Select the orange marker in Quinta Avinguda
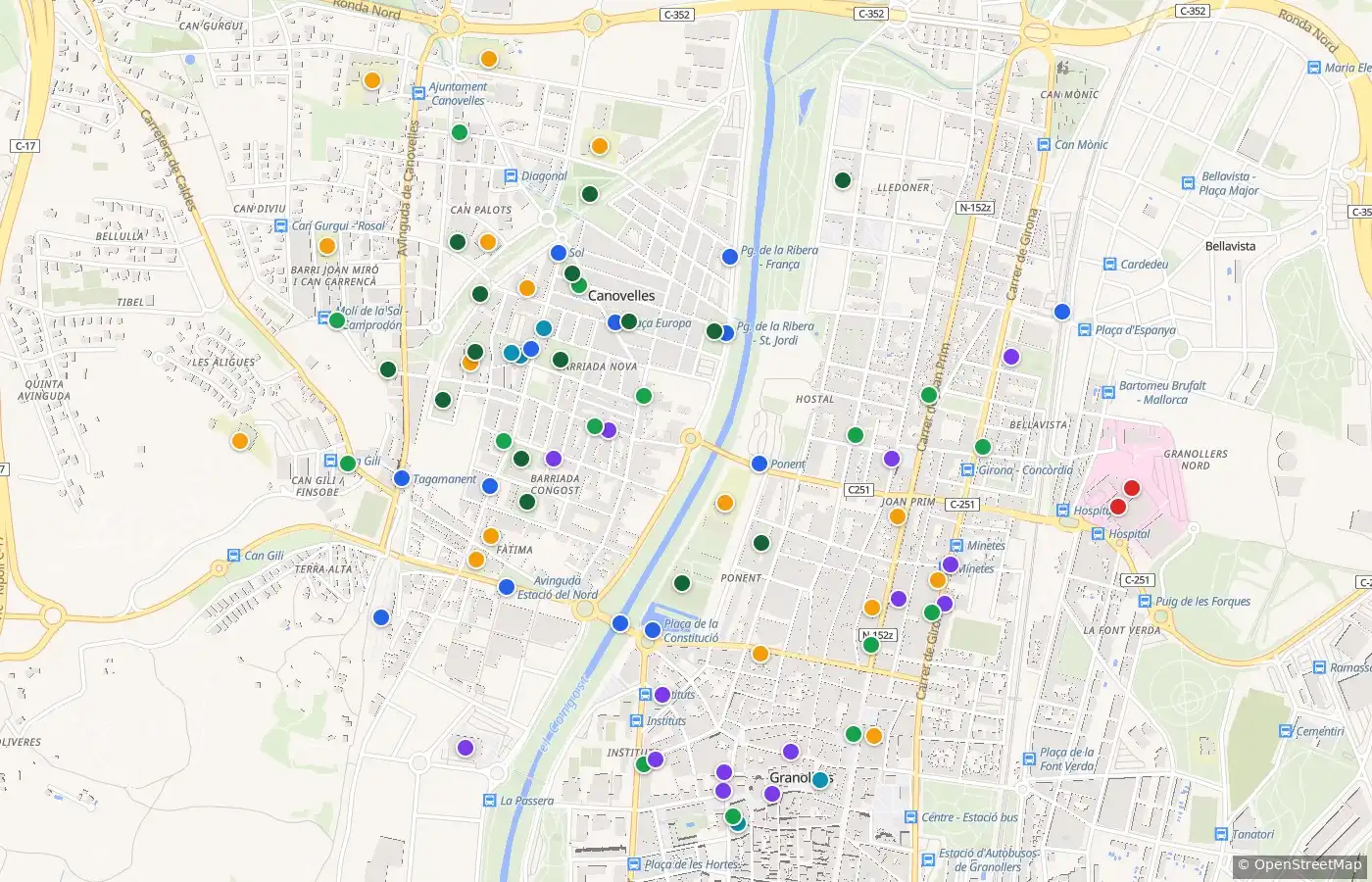This screenshot has width=1372, height=882. pyautogui.click(x=240, y=441)
